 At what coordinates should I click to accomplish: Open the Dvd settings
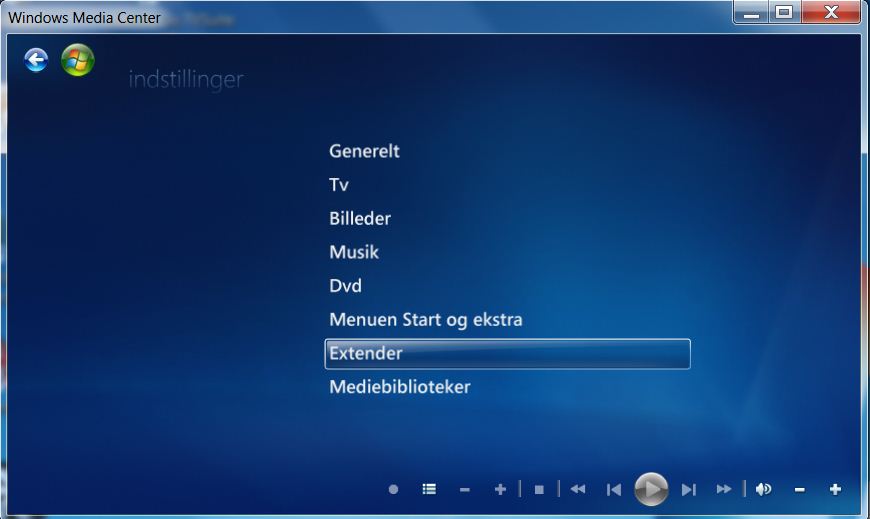(x=345, y=286)
